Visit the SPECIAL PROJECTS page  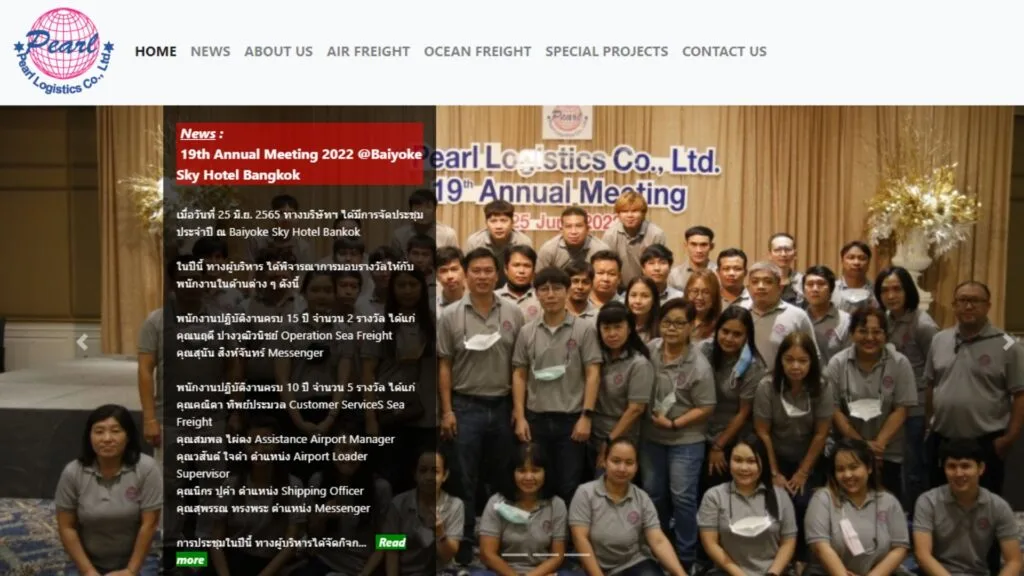coord(607,51)
